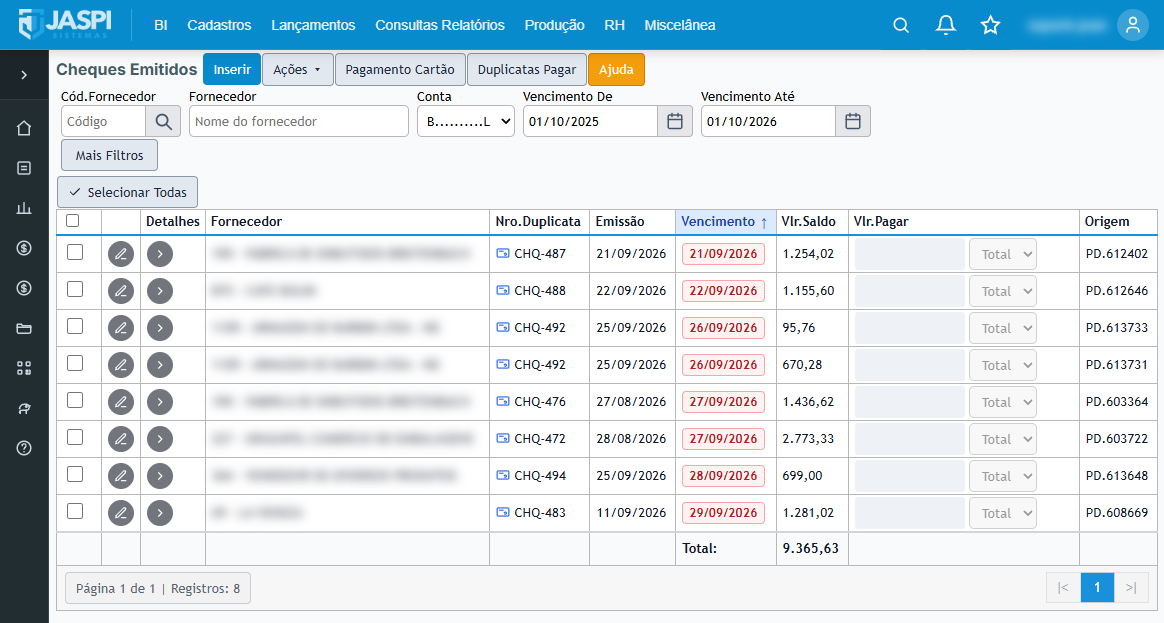This screenshot has width=1164, height=623.
Task: Open the user profile avatar
Action: [x=1132, y=25]
